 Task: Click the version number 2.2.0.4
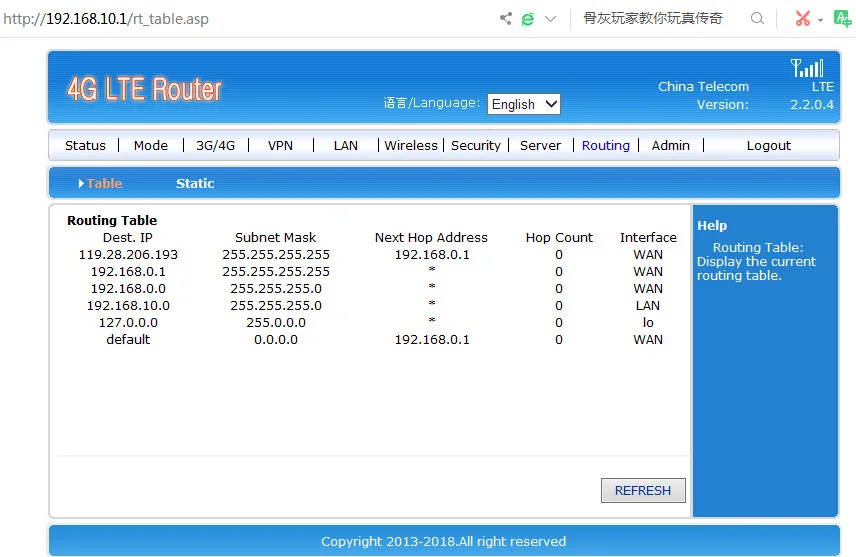point(812,104)
